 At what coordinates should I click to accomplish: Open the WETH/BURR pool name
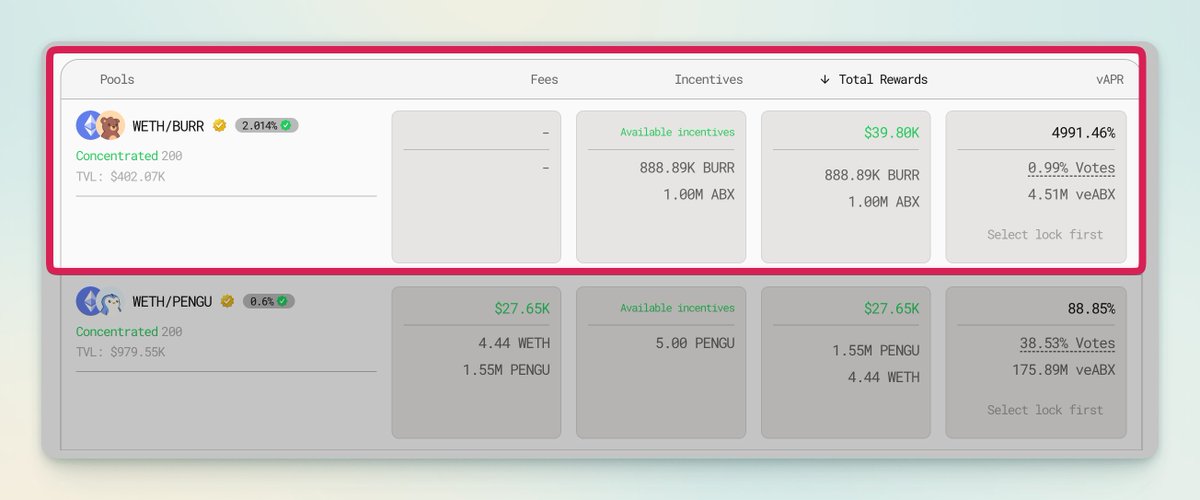[168, 126]
